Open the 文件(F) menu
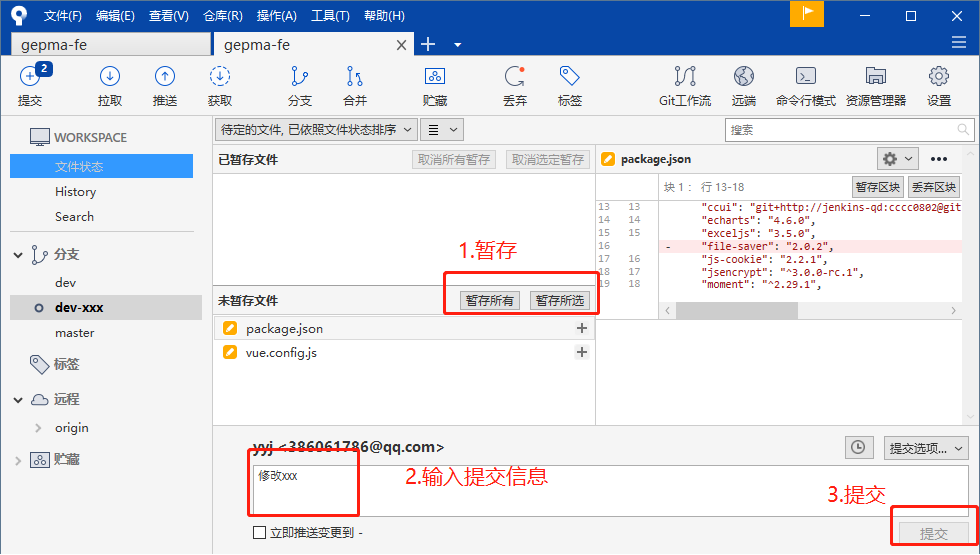 62,16
